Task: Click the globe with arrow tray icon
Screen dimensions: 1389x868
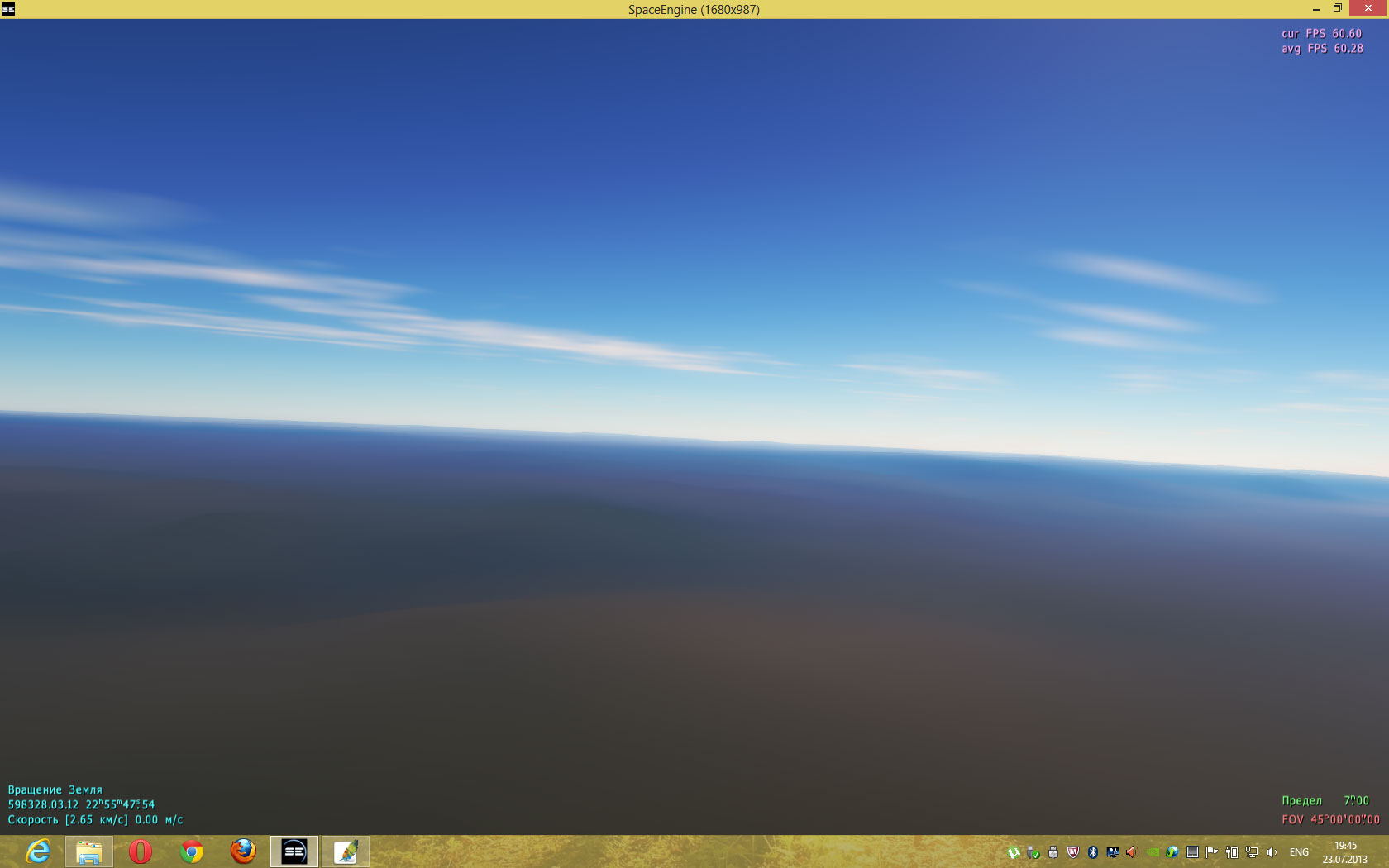Action: (x=1172, y=852)
